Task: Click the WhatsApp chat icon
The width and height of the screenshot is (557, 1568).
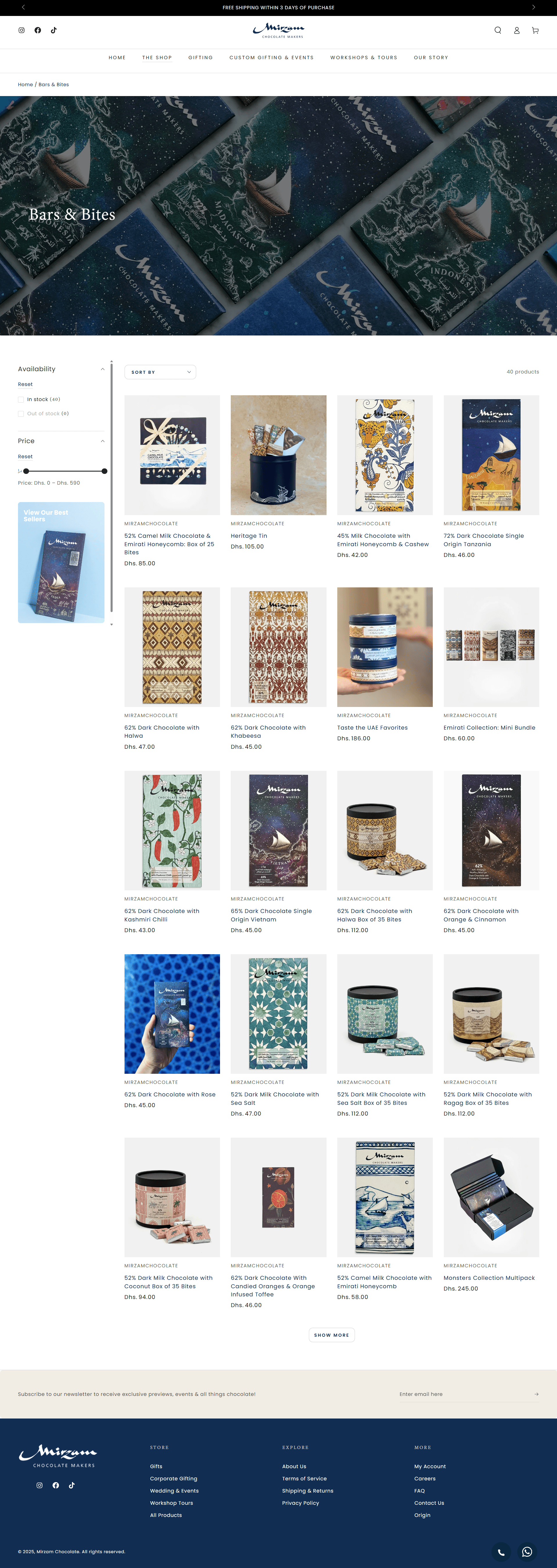Action: 527,1551
